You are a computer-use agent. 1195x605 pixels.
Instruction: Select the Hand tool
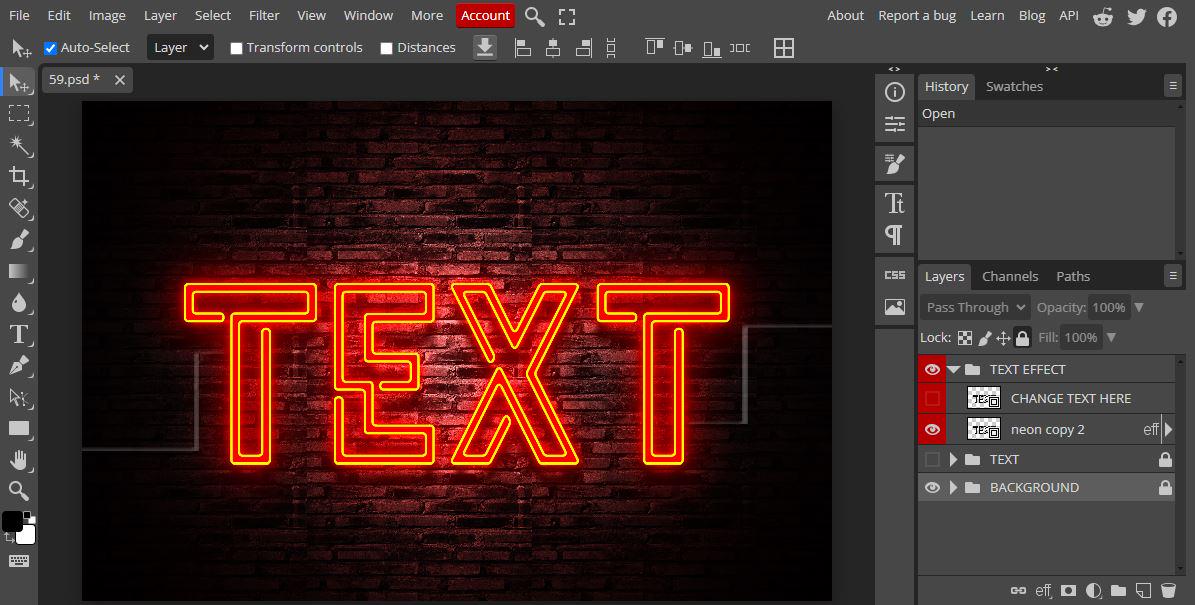pos(20,460)
